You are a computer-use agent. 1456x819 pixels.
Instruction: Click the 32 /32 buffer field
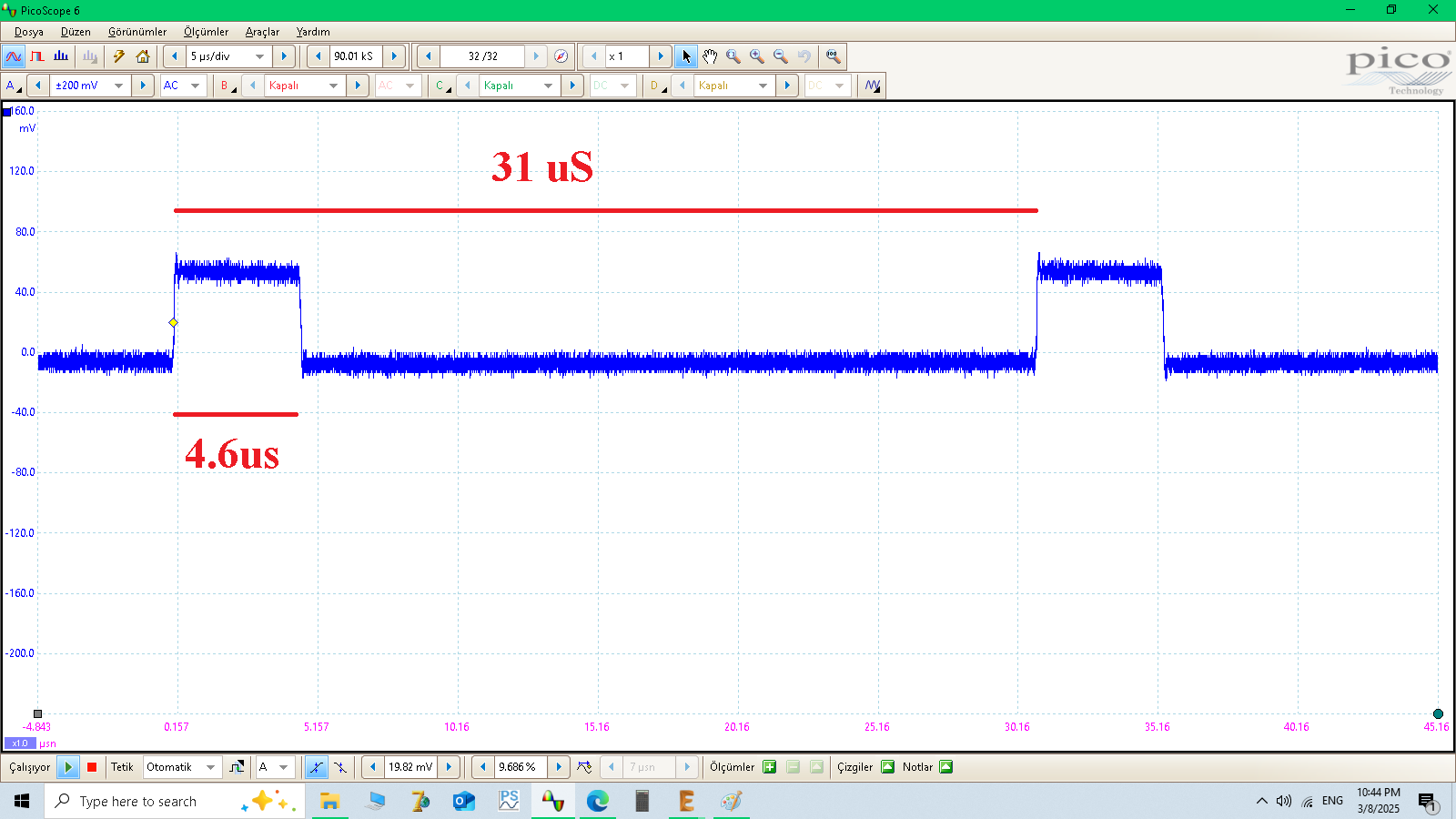point(482,56)
